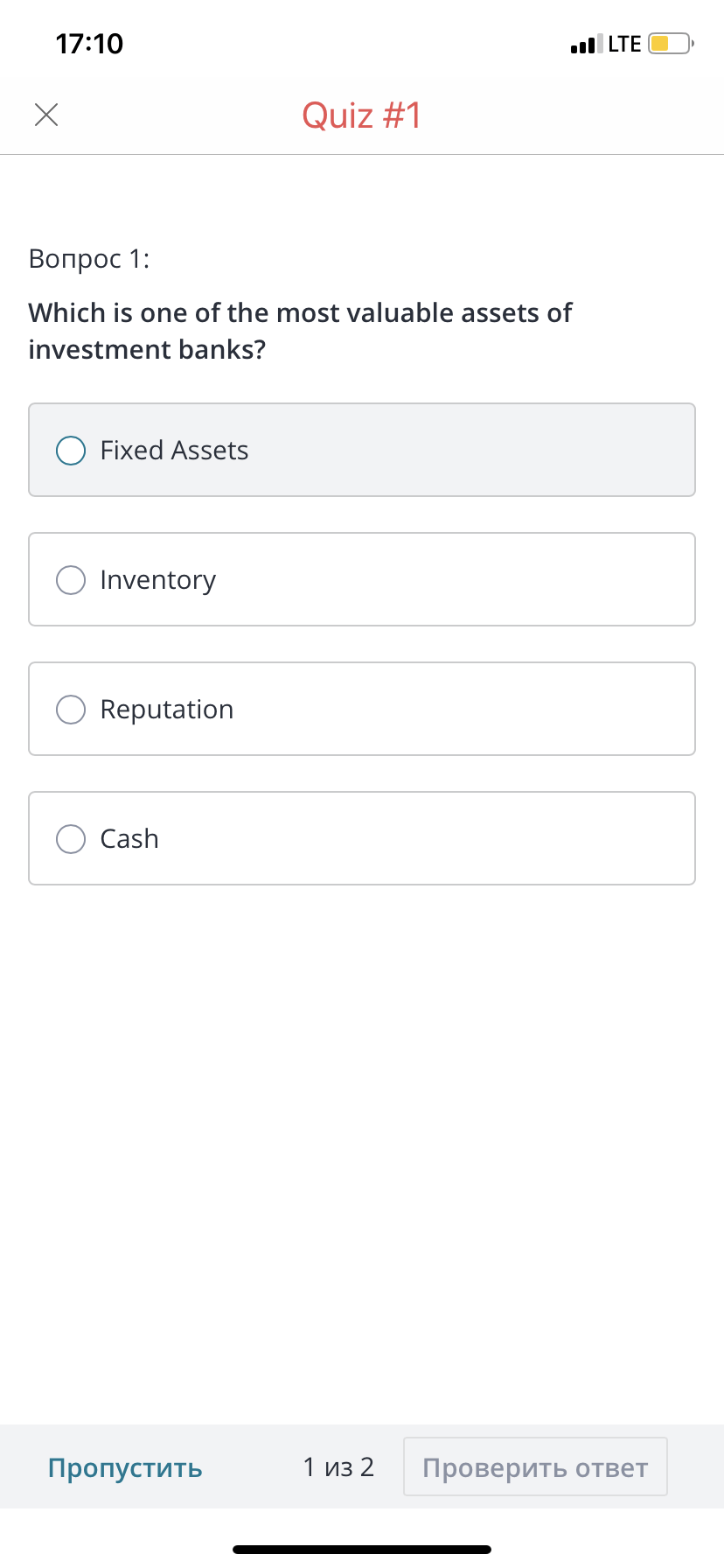Click the 'Inventory' answer text
Image resolution: width=724 pixels, height=1568 pixels.
pos(158,580)
